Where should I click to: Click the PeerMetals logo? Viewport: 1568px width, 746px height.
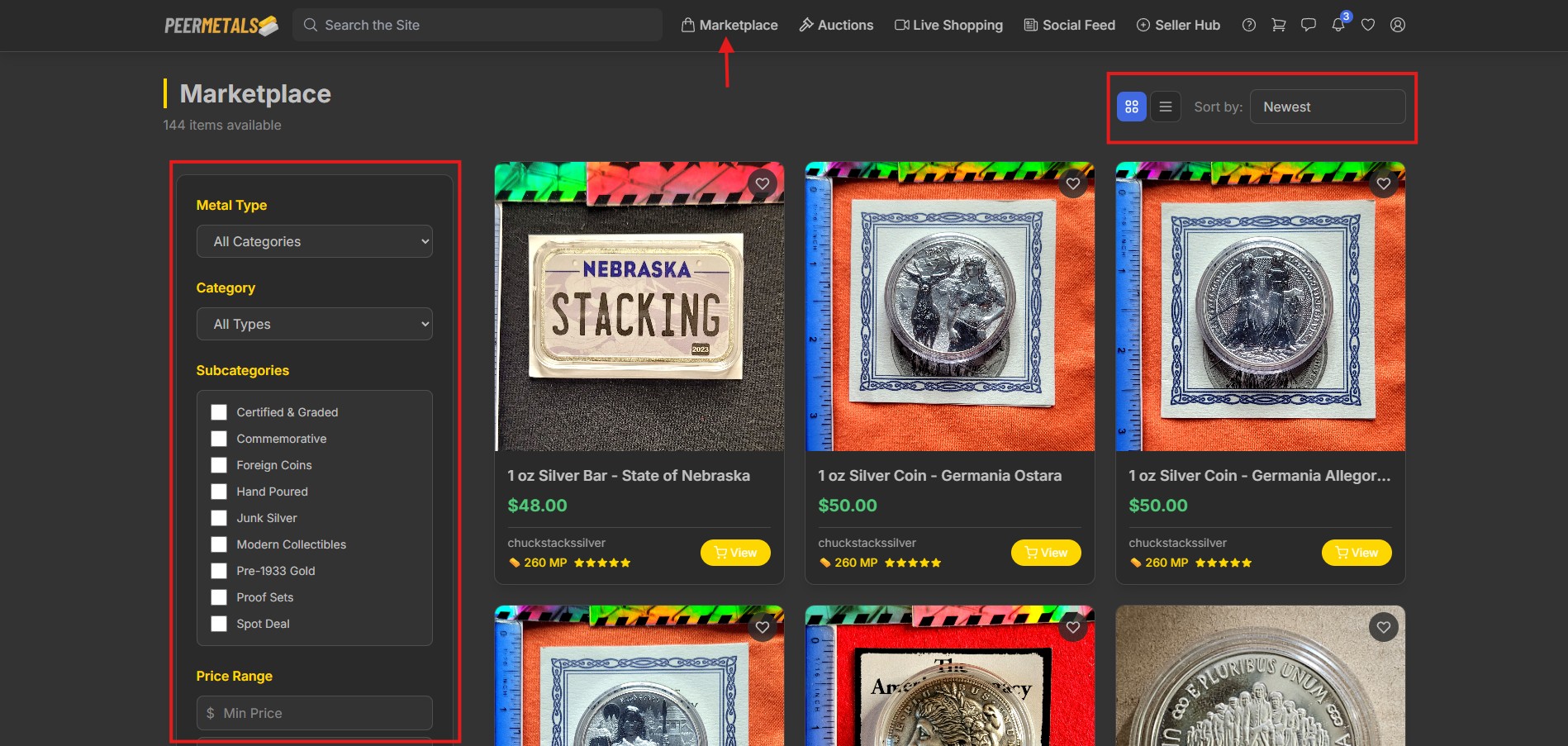[221, 26]
